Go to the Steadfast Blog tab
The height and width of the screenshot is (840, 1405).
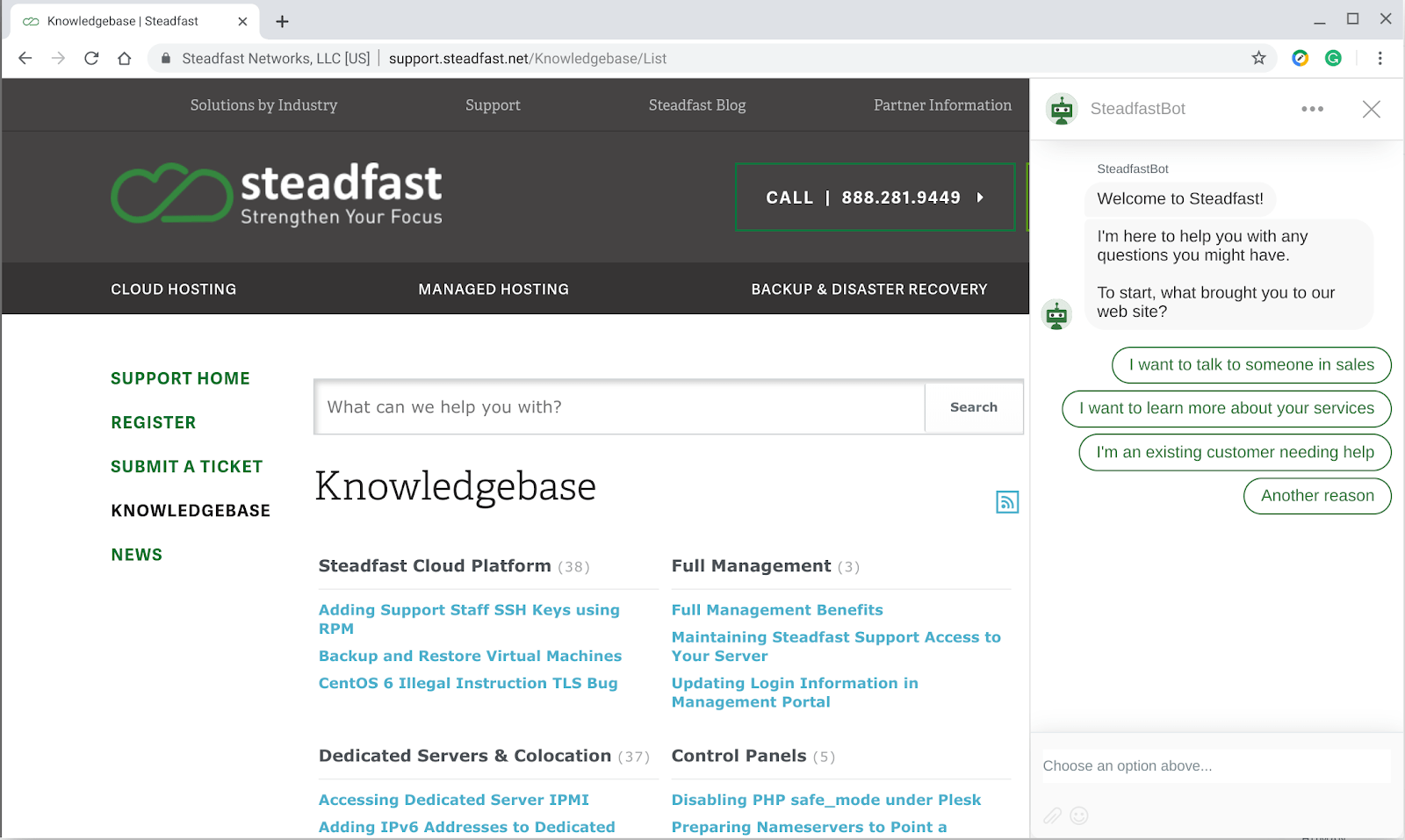click(697, 105)
